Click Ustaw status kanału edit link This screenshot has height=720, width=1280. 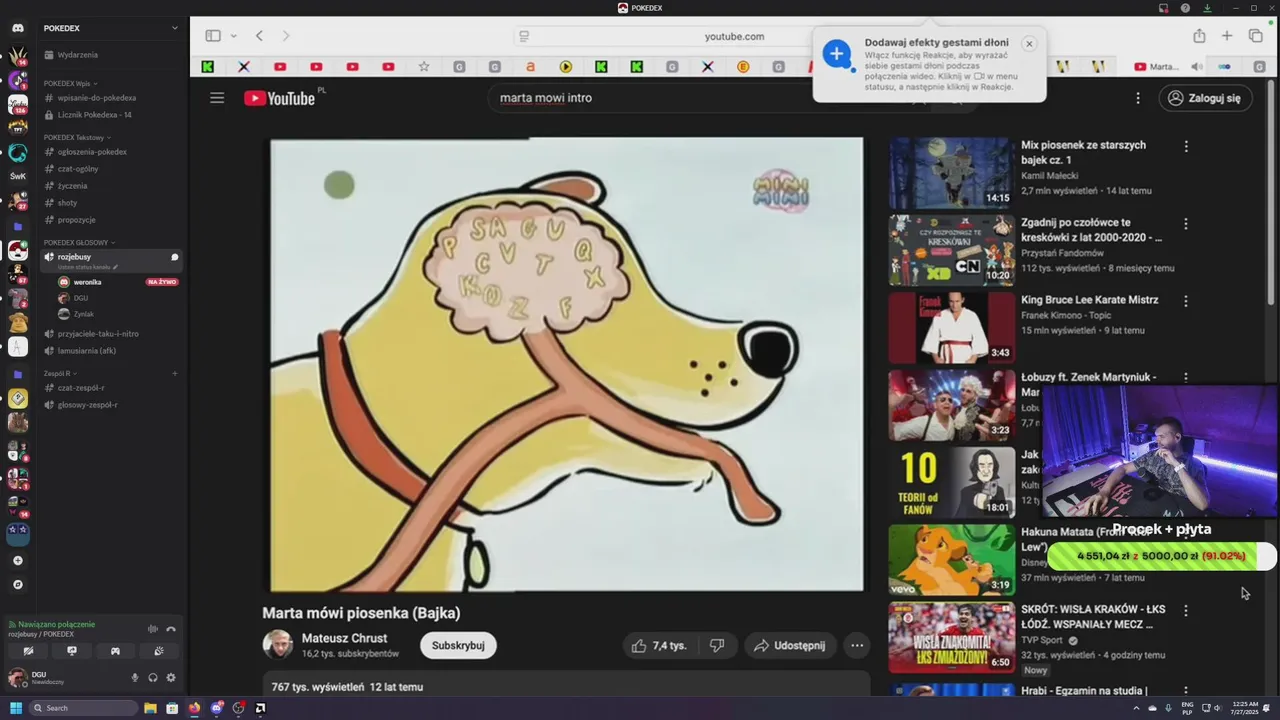pos(88,267)
